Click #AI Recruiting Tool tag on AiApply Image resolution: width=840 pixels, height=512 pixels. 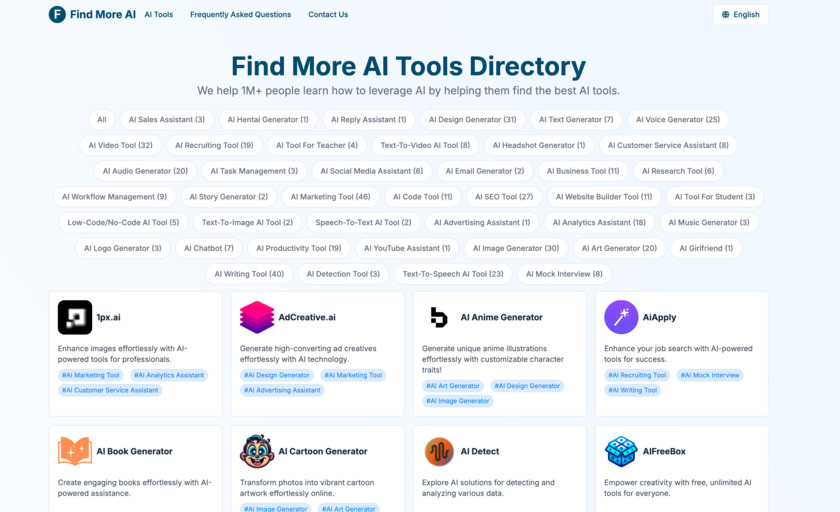[x=637, y=375]
